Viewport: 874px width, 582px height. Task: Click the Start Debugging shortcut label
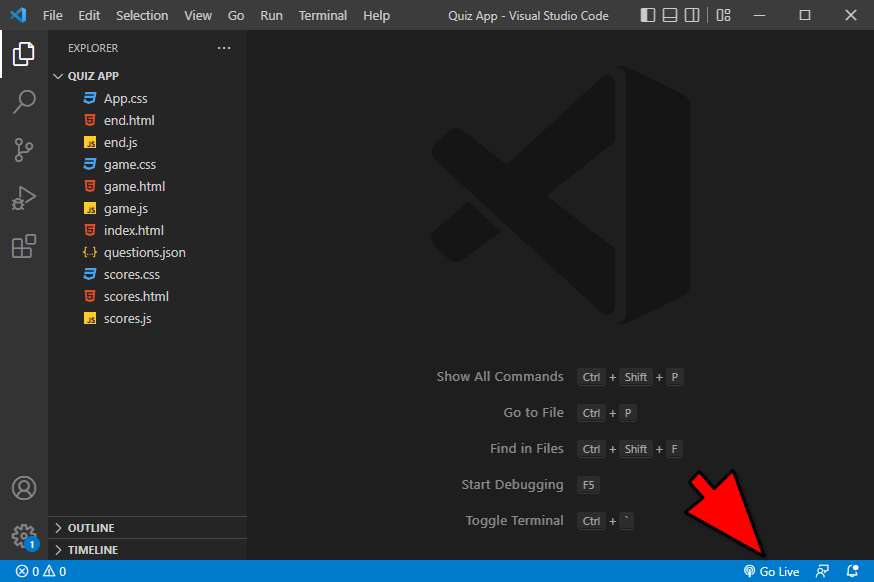coord(512,485)
